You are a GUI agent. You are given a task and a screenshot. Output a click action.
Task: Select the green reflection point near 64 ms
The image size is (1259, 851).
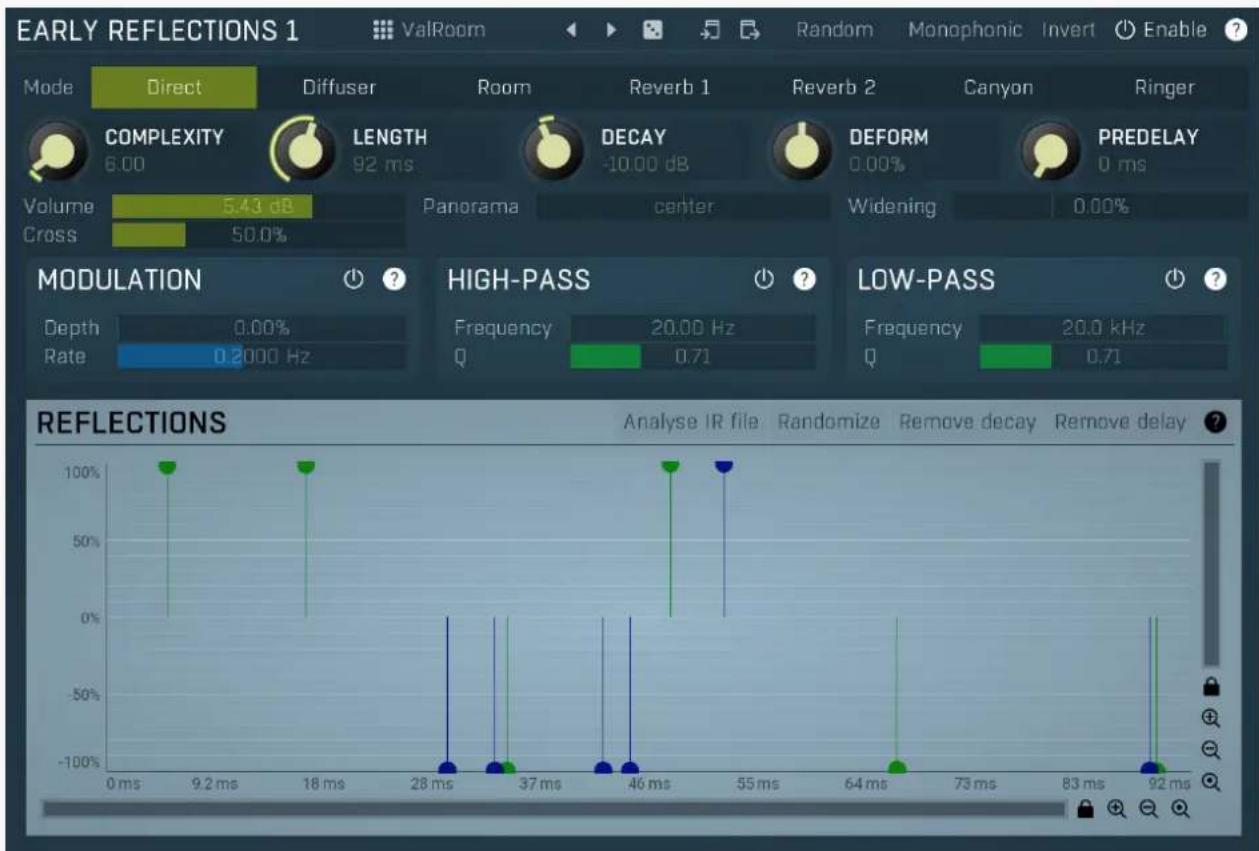pos(897,768)
